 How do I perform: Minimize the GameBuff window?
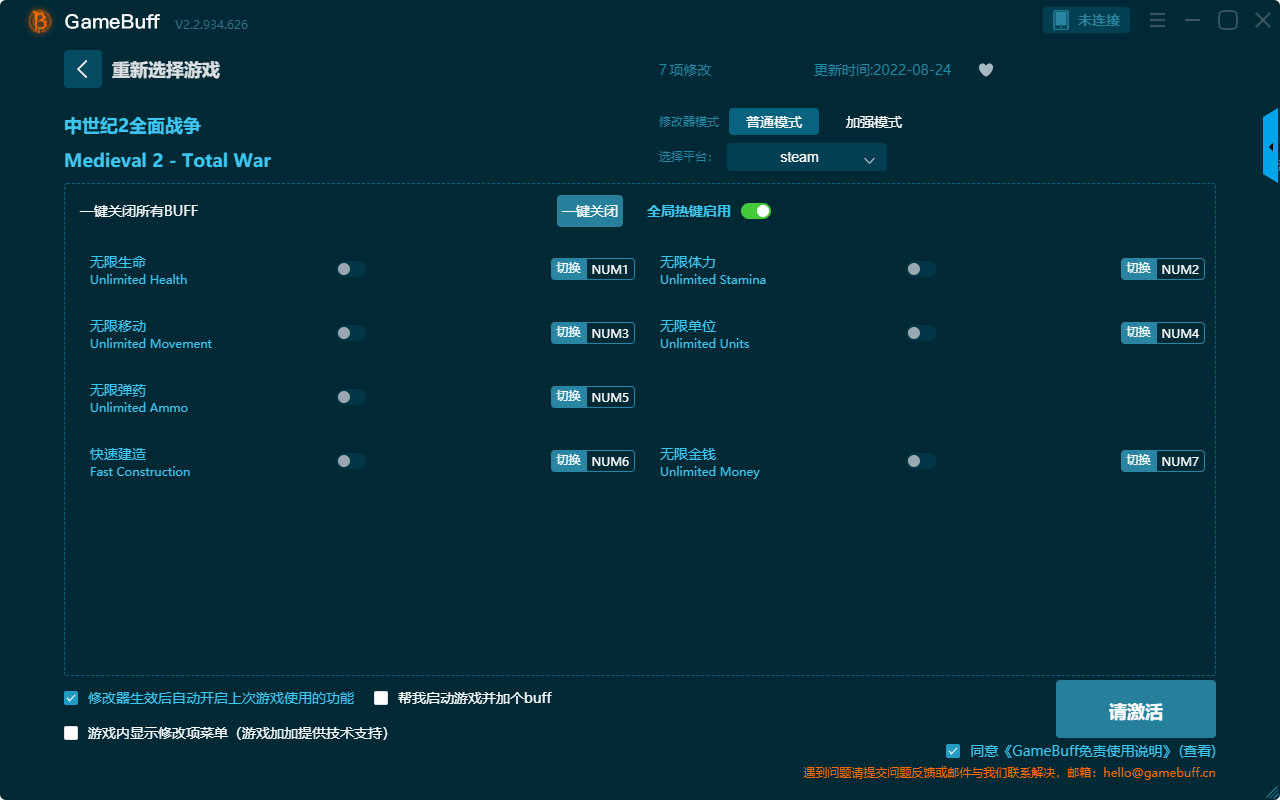1193,20
